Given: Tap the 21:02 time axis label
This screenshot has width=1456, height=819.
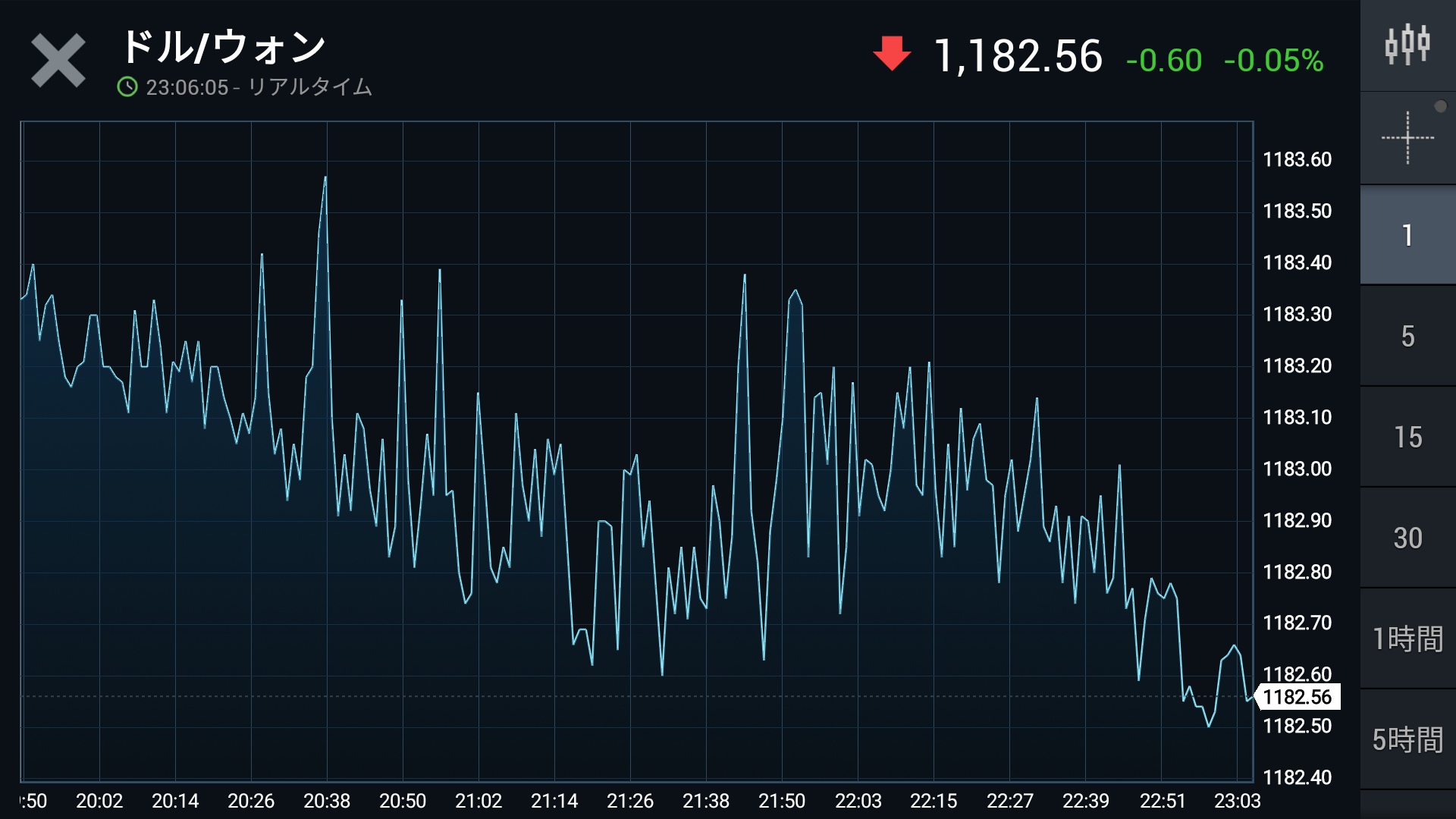Looking at the screenshot, I should point(479,801).
